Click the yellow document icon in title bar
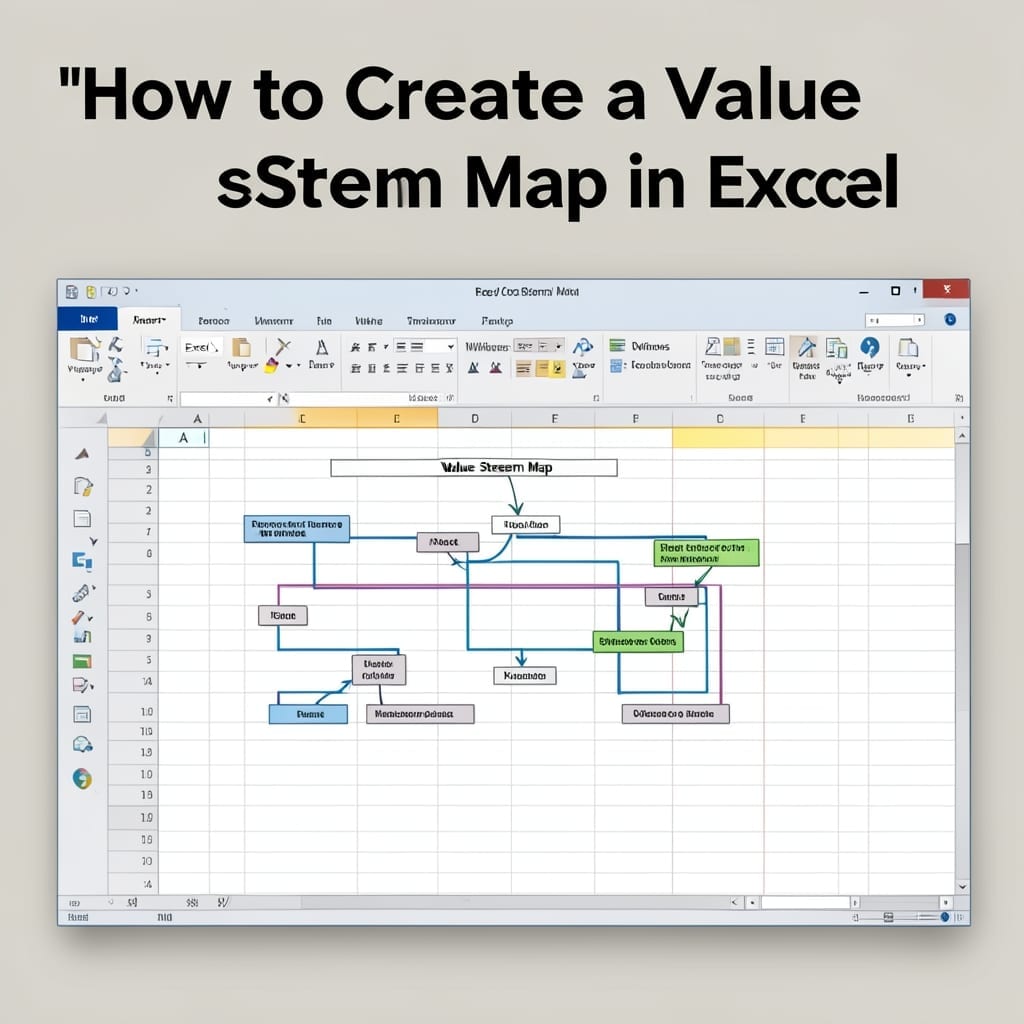Viewport: 1024px width, 1024px height. point(91,292)
